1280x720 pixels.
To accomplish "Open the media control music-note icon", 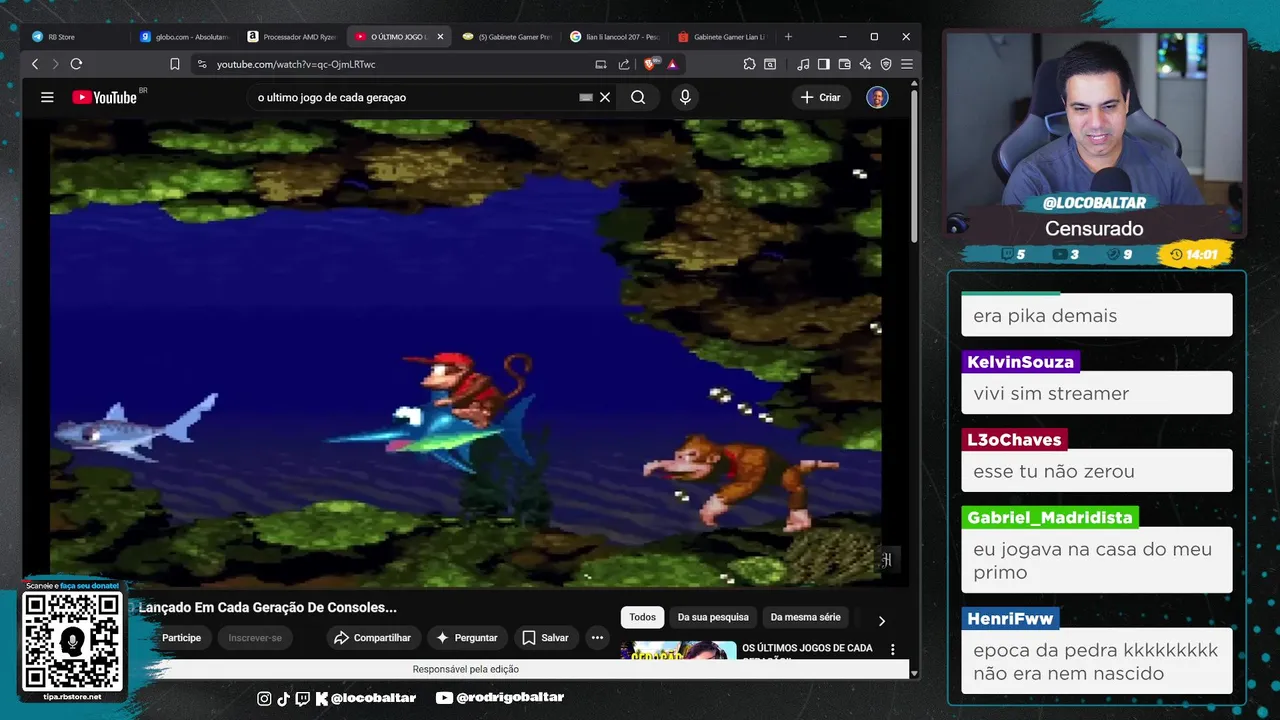I will [803, 64].
